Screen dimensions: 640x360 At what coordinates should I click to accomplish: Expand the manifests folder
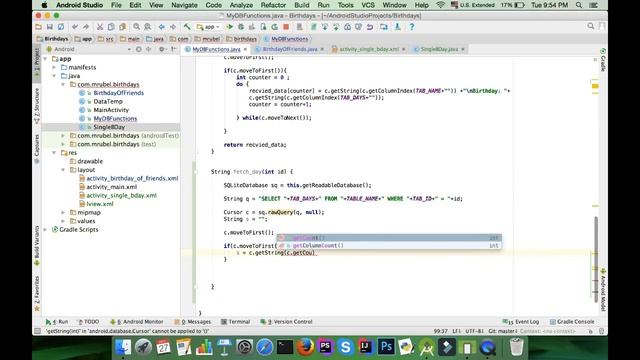click(x=54, y=67)
